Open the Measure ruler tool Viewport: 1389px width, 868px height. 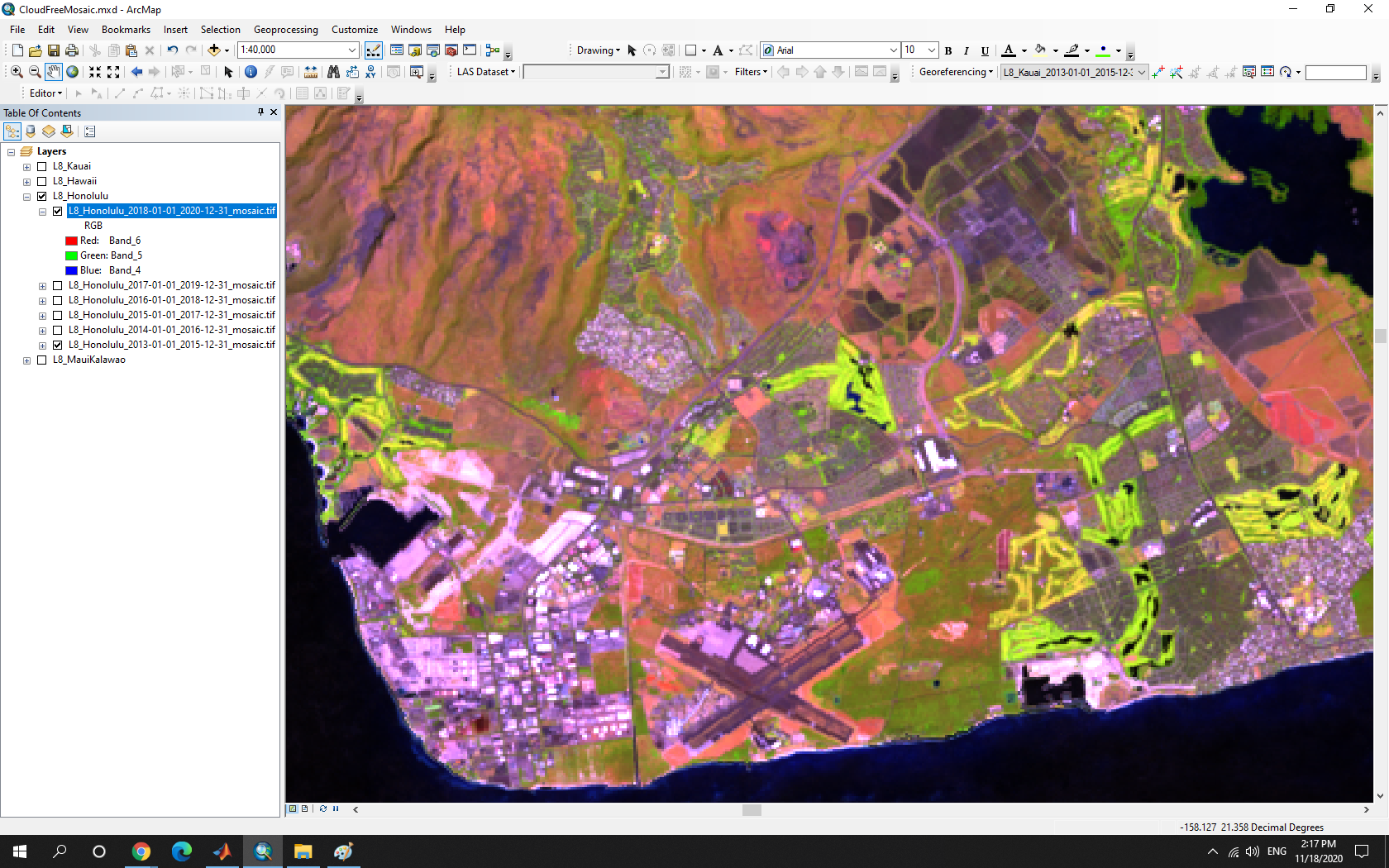[311, 72]
